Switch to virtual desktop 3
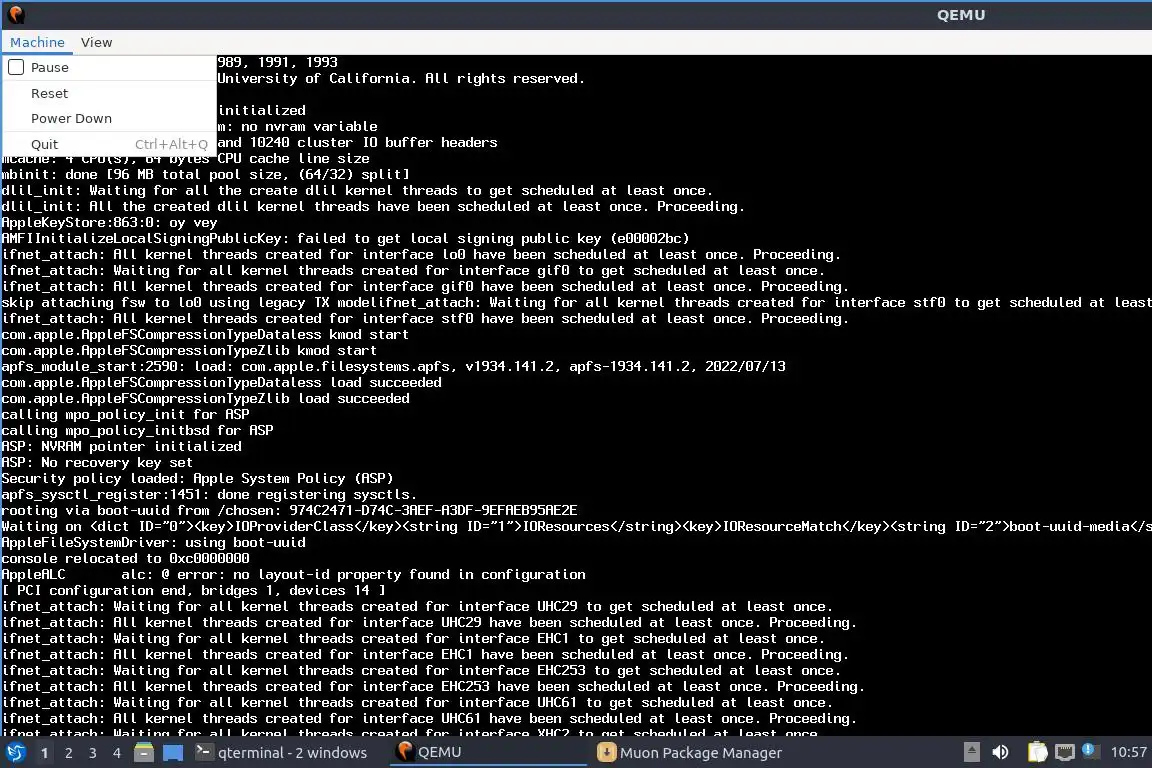This screenshot has height=768, width=1152. [93, 753]
